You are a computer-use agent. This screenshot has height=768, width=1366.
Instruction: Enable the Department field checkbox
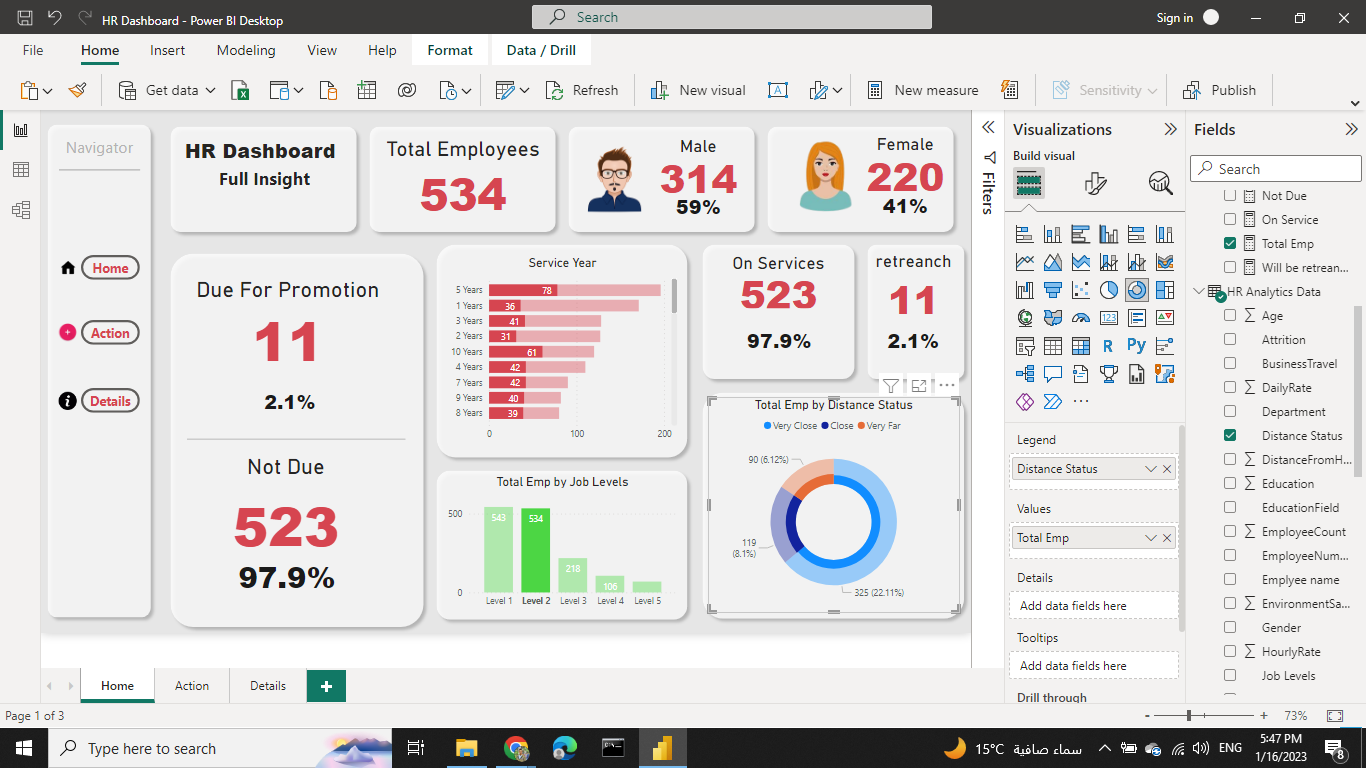[x=1229, y=411]
